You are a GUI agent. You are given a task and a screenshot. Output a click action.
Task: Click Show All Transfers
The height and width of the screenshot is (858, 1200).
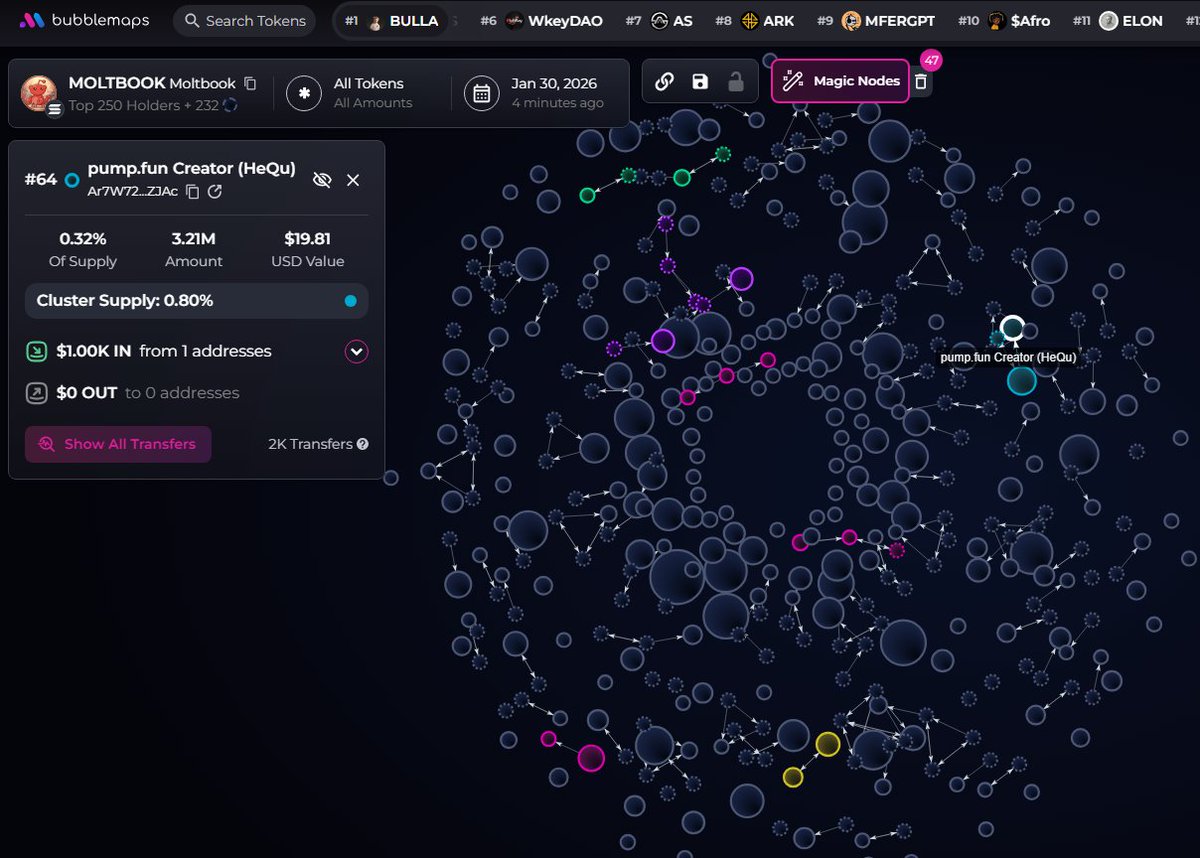pos(118,444)
